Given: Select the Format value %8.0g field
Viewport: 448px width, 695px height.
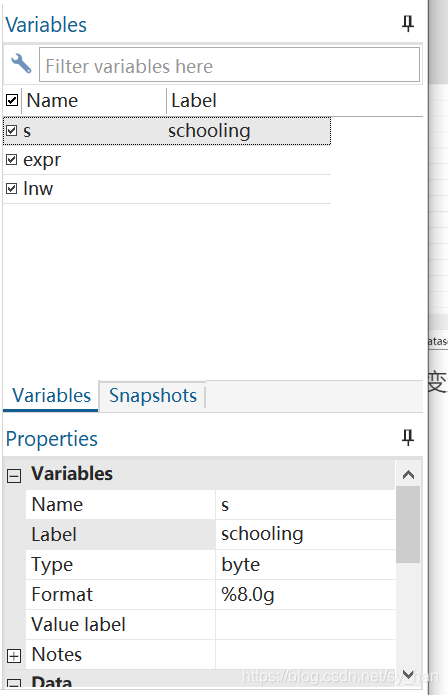Looking at the screenshot, I should click(x=305, y=594).
